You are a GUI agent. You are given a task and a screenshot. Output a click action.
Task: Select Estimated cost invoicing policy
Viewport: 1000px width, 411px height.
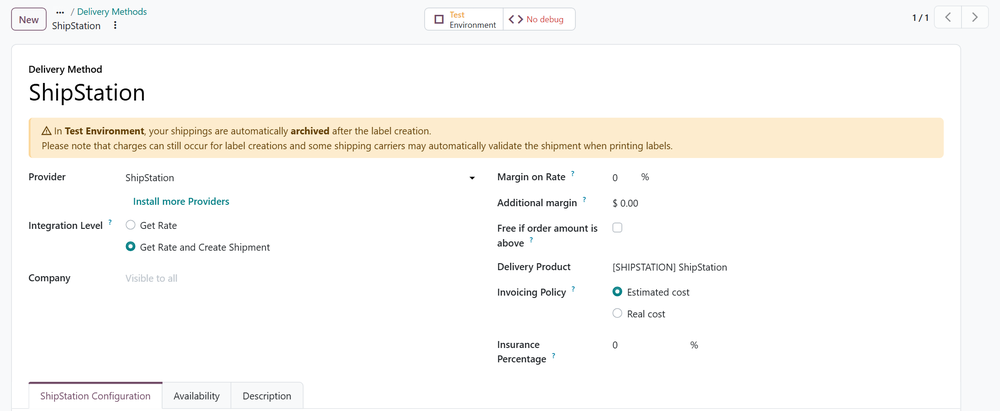(x=617, y=292)
